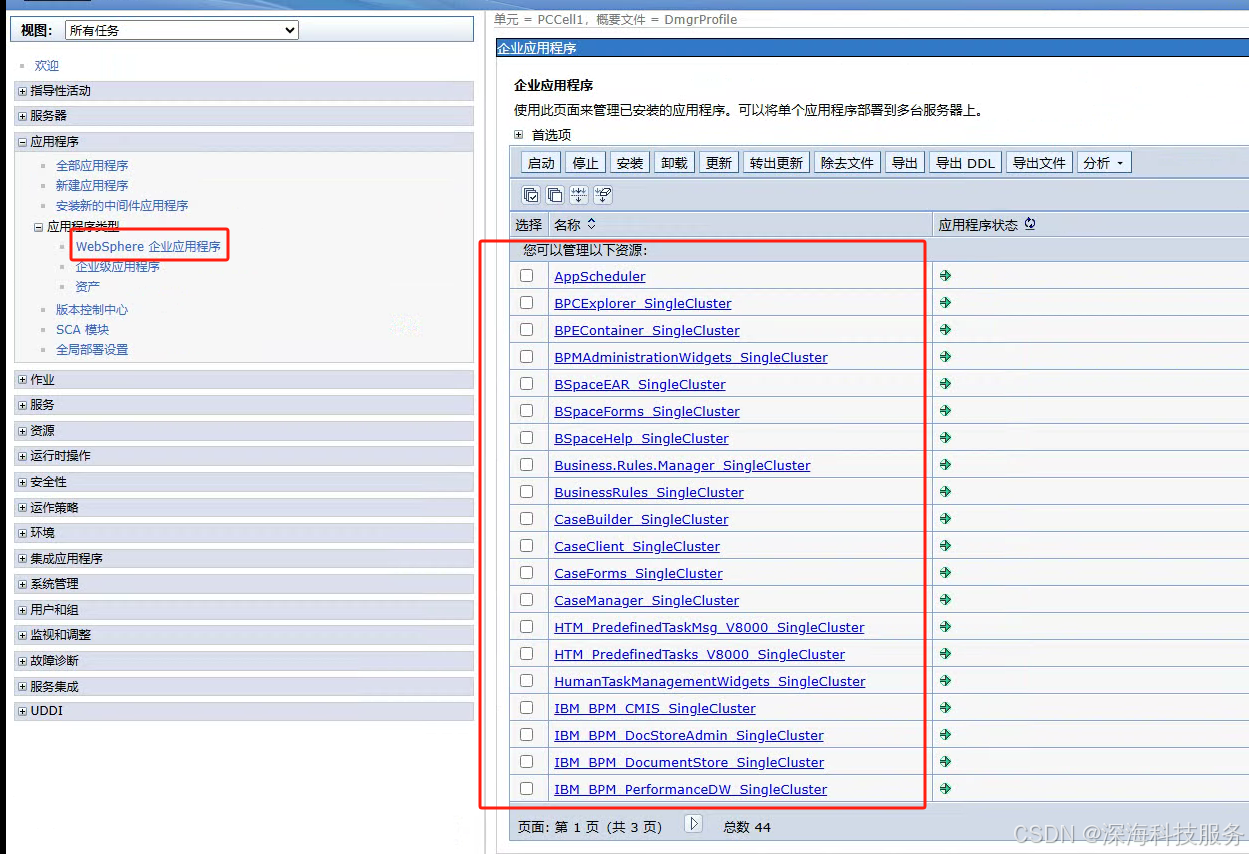Click refresh icon beside 应用程序状态 header
The width and height of the screenshot is (1249, 854).
(1030, 224)
